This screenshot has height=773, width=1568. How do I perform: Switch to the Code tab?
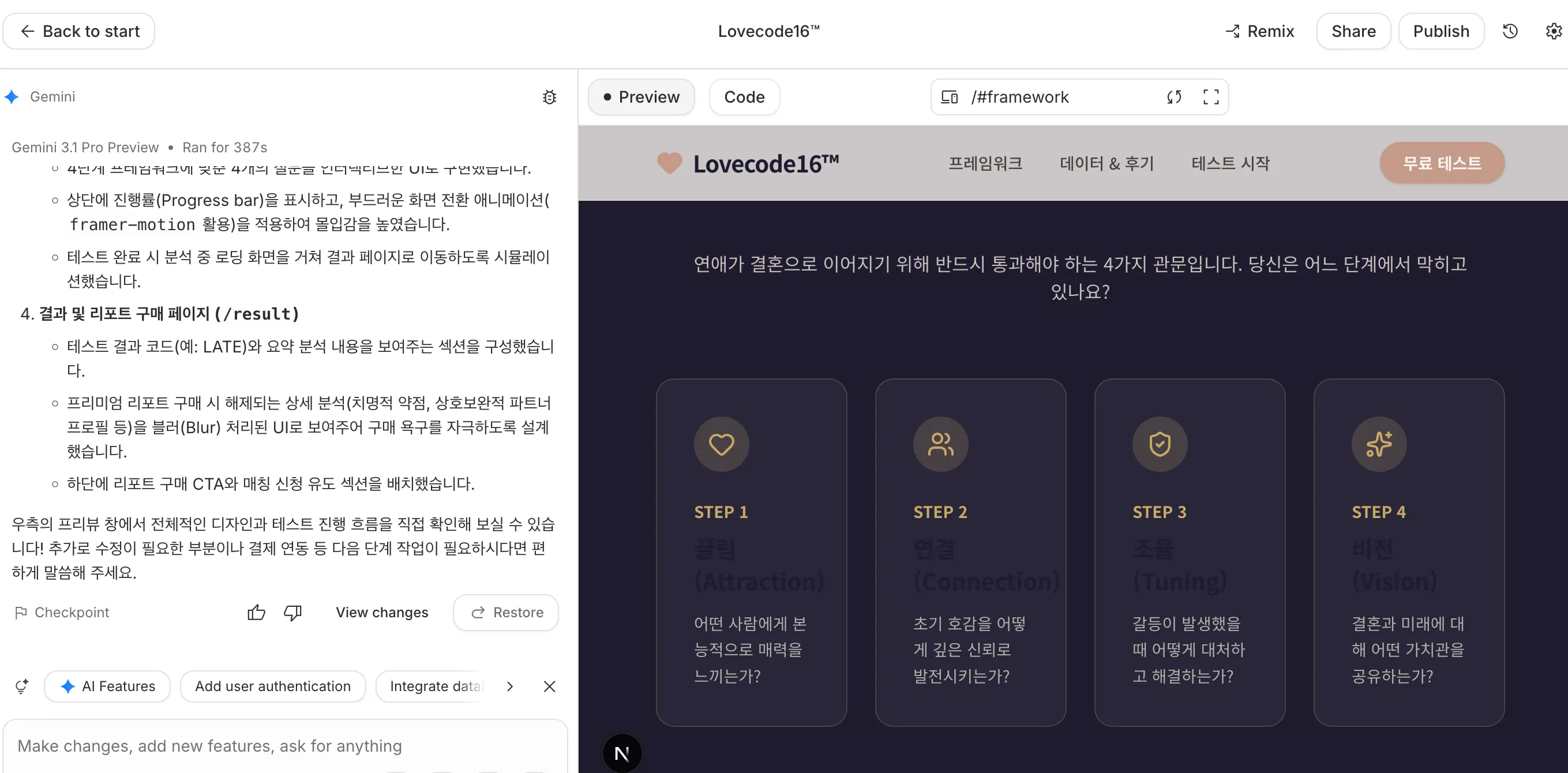[744, 97]
